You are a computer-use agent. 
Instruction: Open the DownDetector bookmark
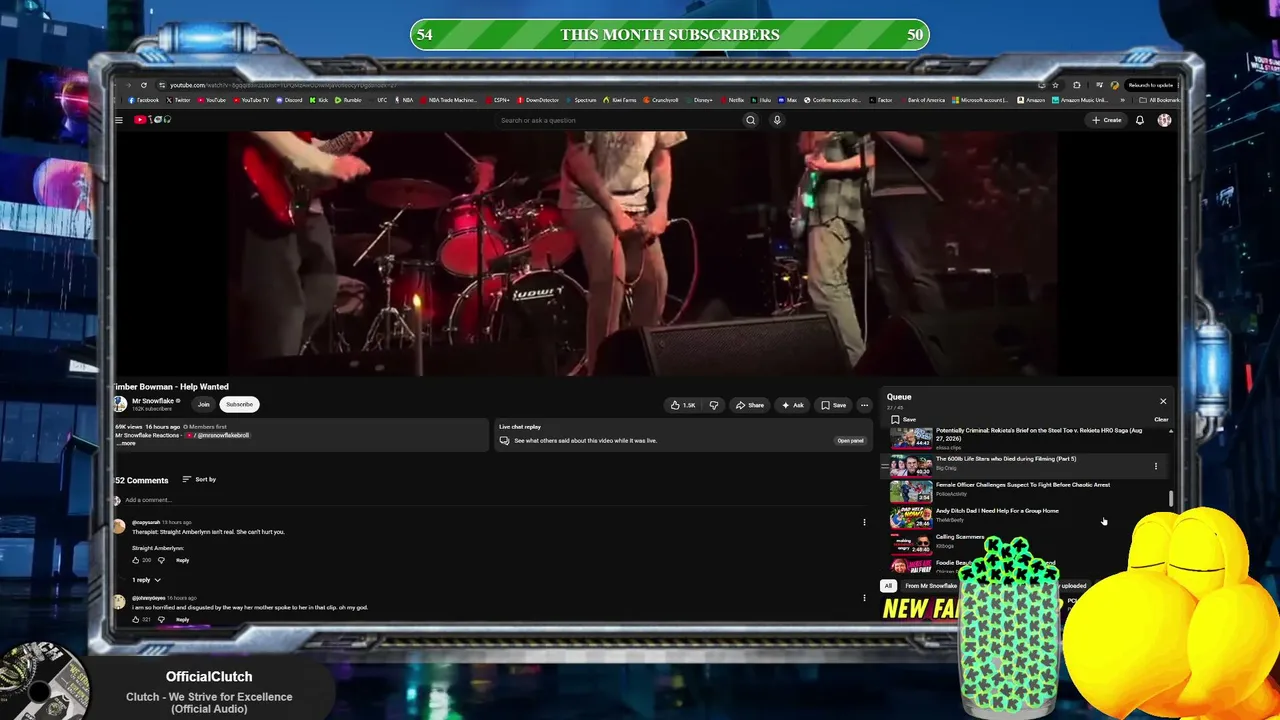[x=539, y=100]
